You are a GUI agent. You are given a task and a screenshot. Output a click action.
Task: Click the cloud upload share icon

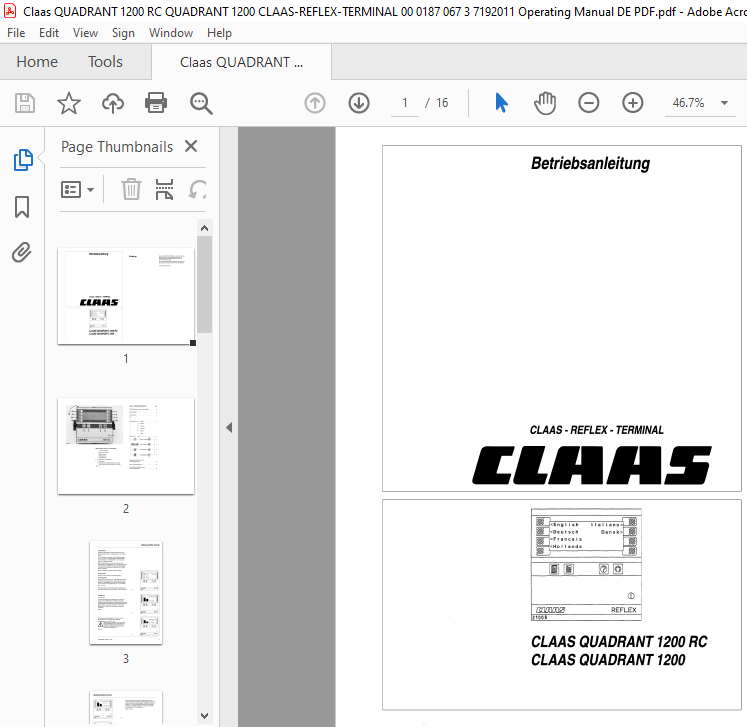tap(112, 103)
